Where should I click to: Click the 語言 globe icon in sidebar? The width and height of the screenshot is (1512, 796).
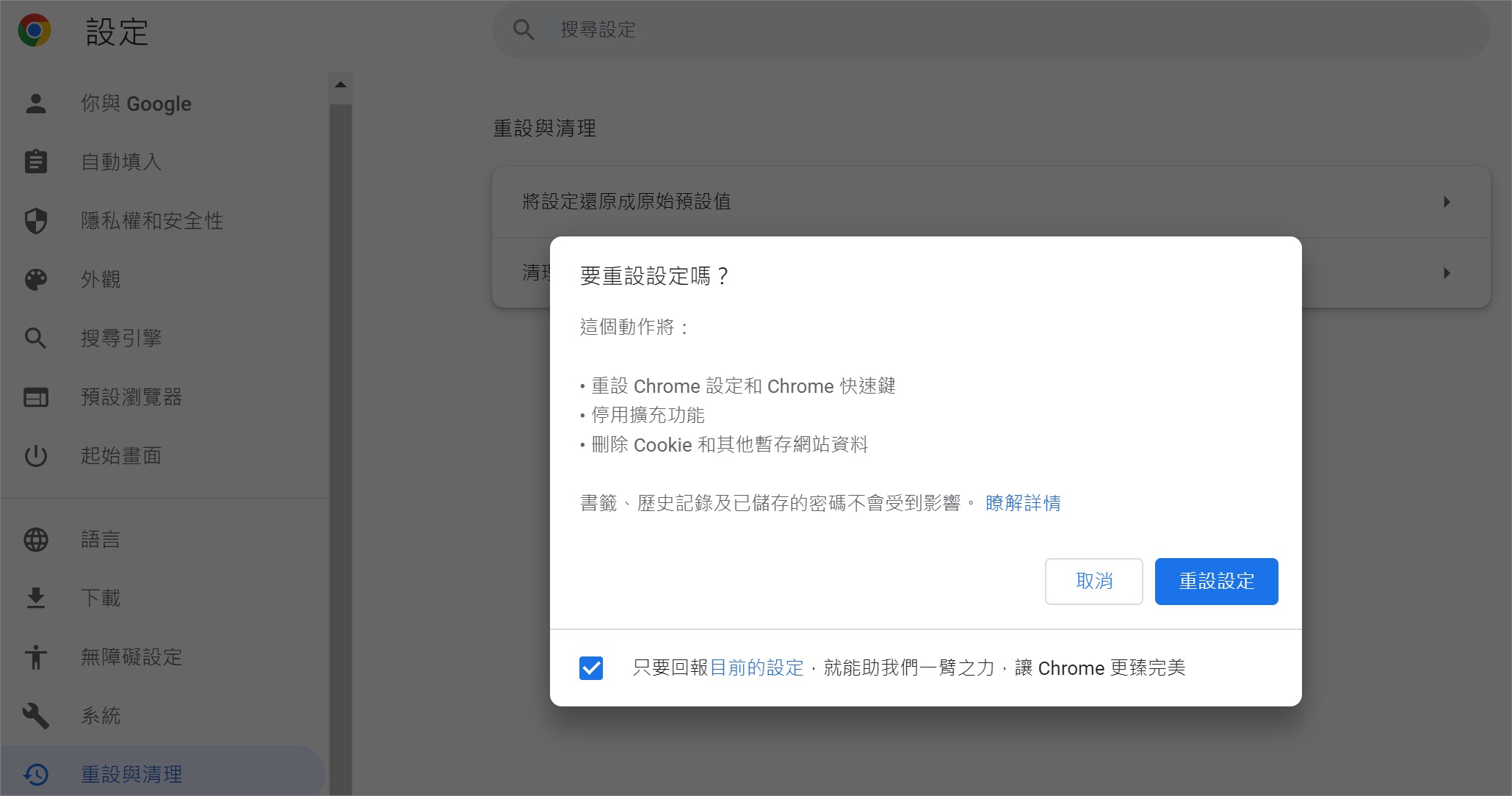click(x=35, y=540)
